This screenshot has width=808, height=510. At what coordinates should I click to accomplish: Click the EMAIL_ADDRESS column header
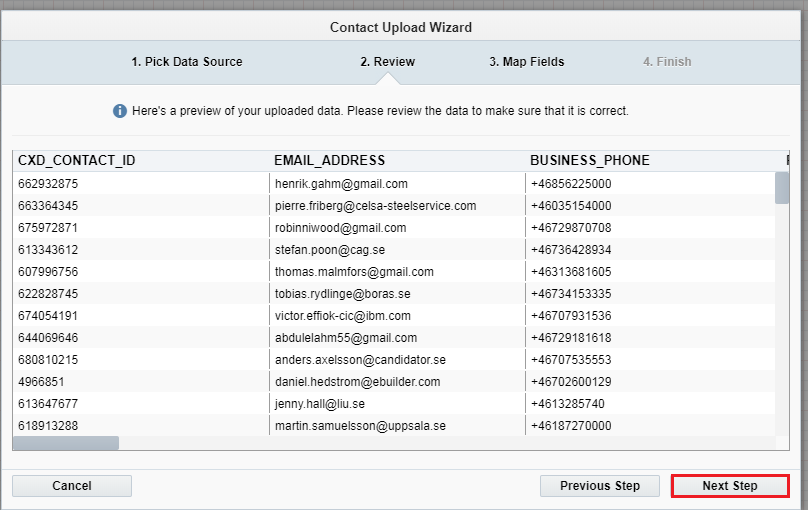(x=329, y=160)
